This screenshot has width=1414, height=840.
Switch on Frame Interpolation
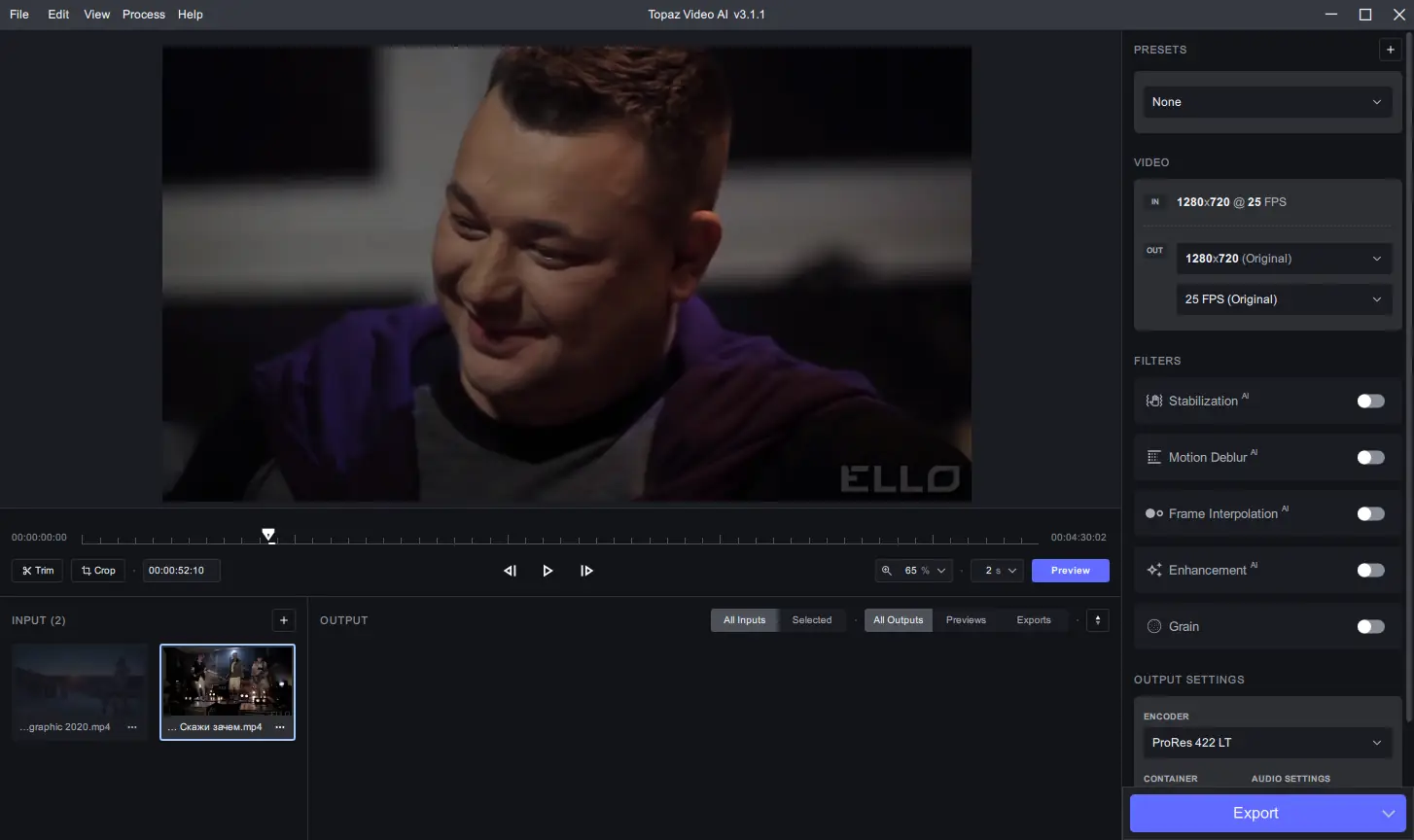[1370, 513]
